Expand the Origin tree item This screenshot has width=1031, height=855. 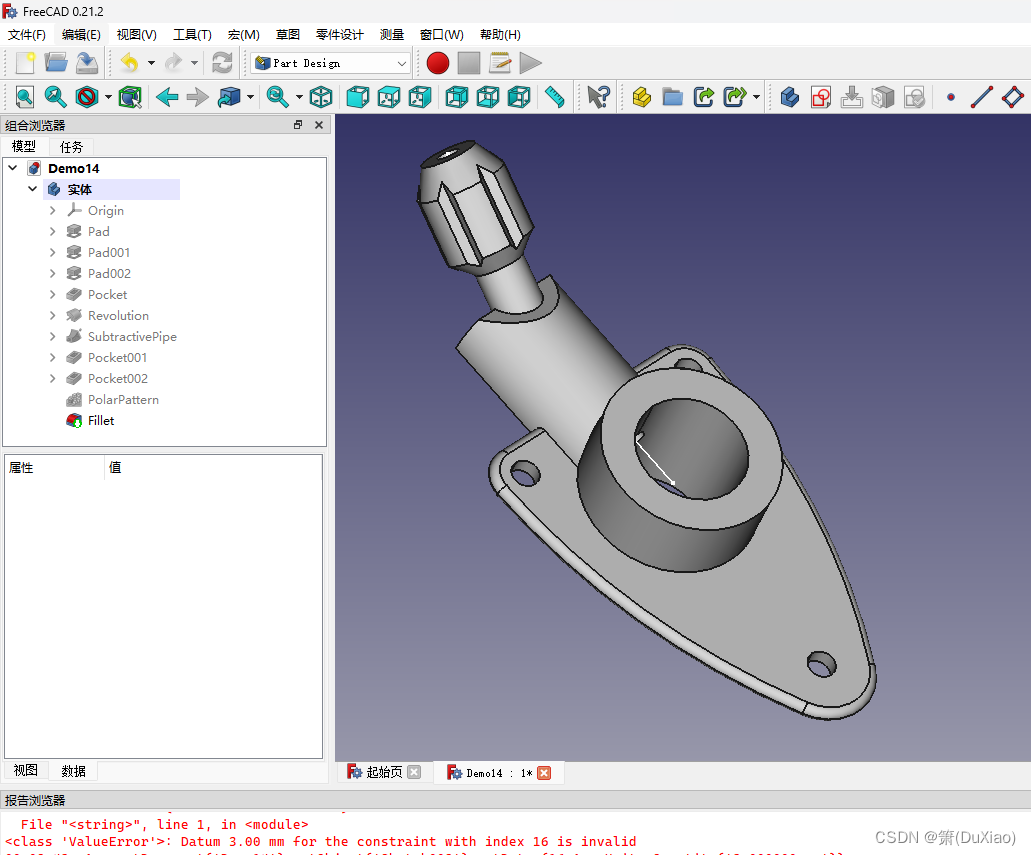53,210
